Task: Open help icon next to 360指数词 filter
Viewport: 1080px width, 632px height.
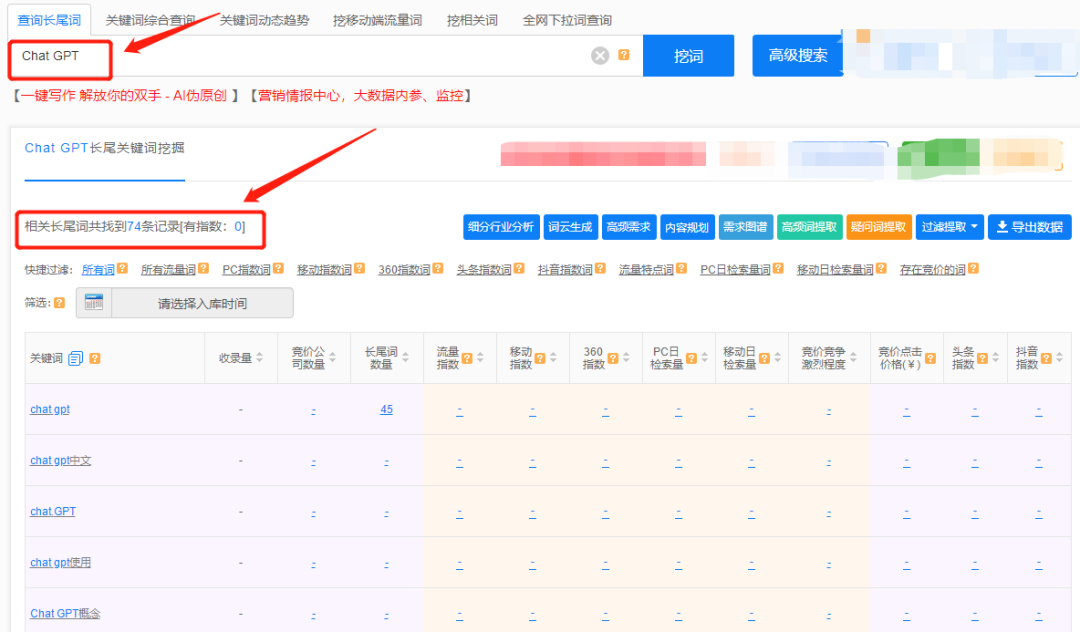Action: [x=438, y=268]
